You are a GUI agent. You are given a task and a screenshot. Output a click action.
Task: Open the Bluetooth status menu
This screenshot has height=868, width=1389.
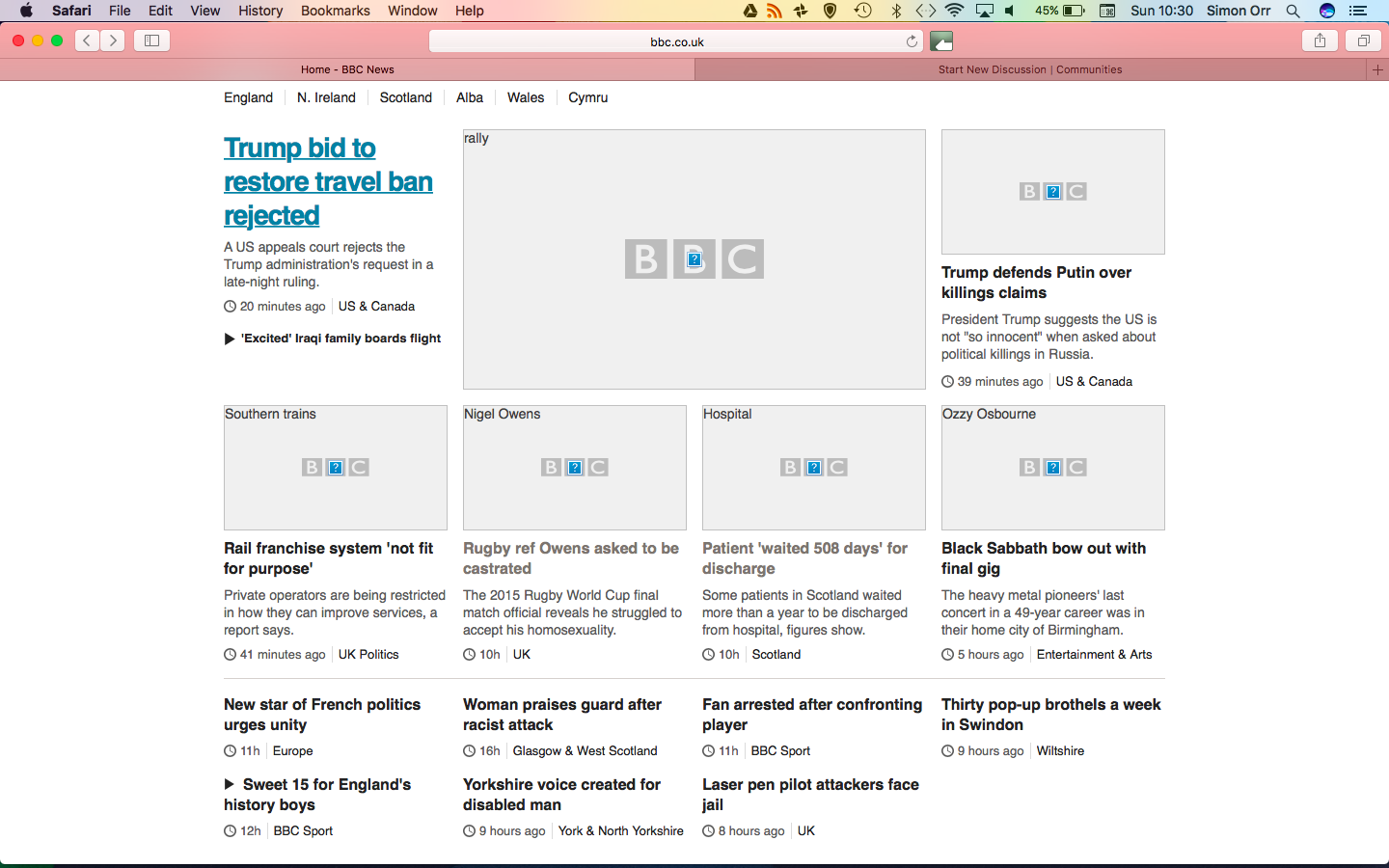click(896, 11)
